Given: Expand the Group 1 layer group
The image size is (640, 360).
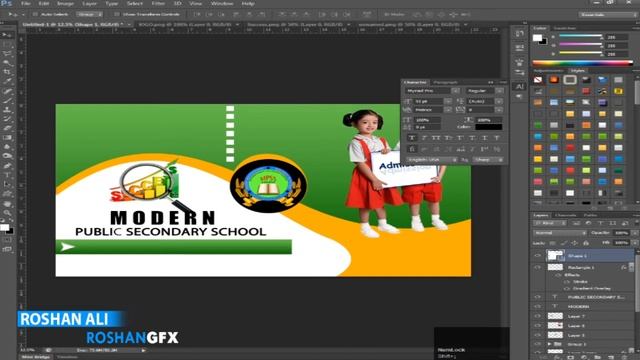Looking at the screenshot, I should point(550,344).
